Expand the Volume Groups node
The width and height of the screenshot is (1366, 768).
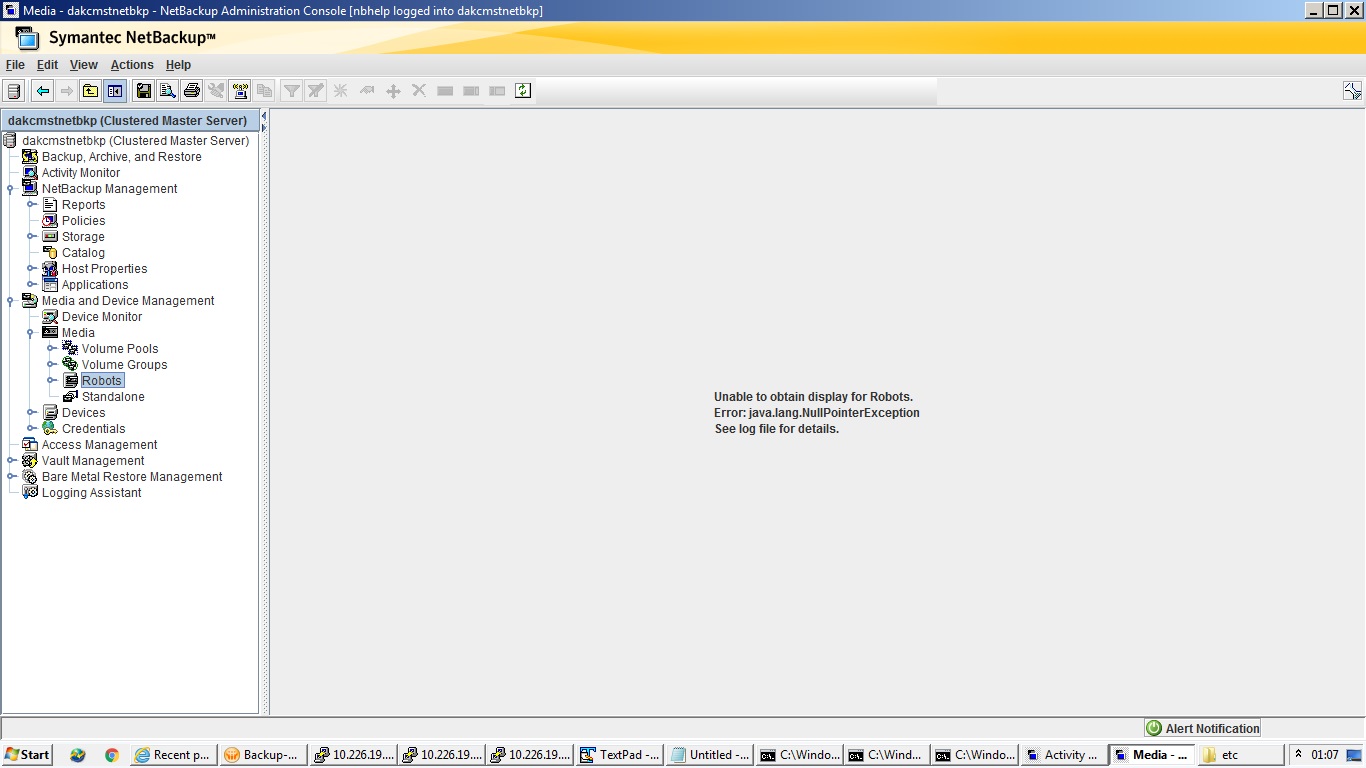(51, 365)
